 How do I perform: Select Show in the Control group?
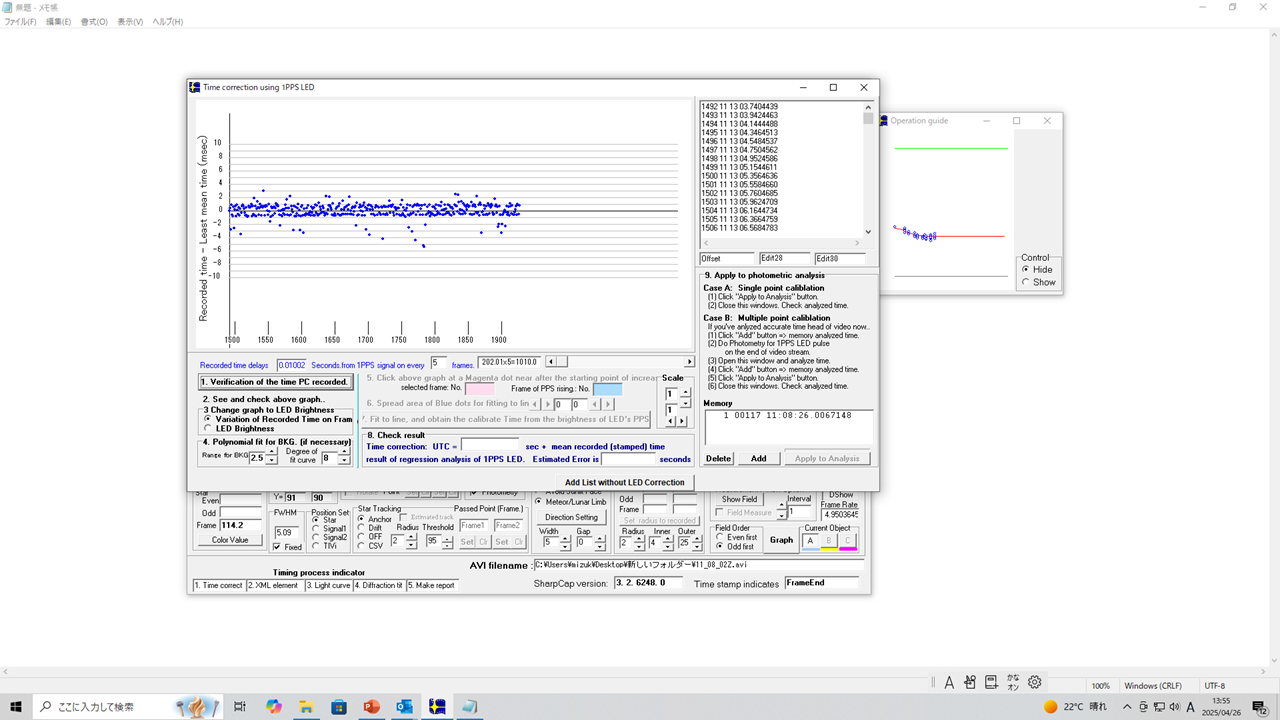1025,282
